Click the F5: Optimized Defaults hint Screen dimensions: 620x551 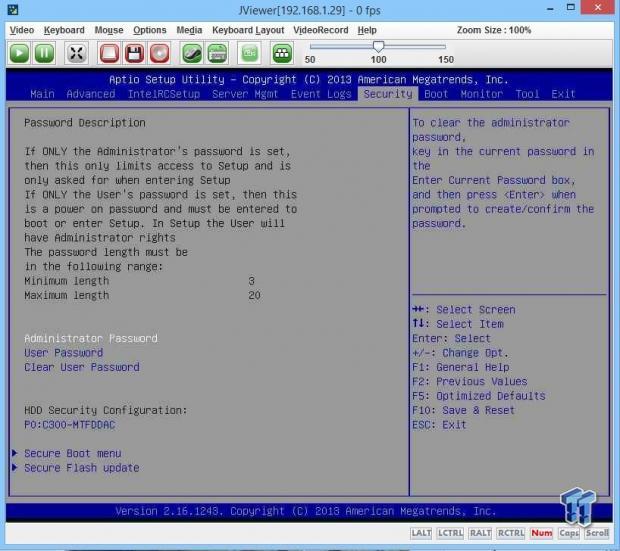(479, 396)
